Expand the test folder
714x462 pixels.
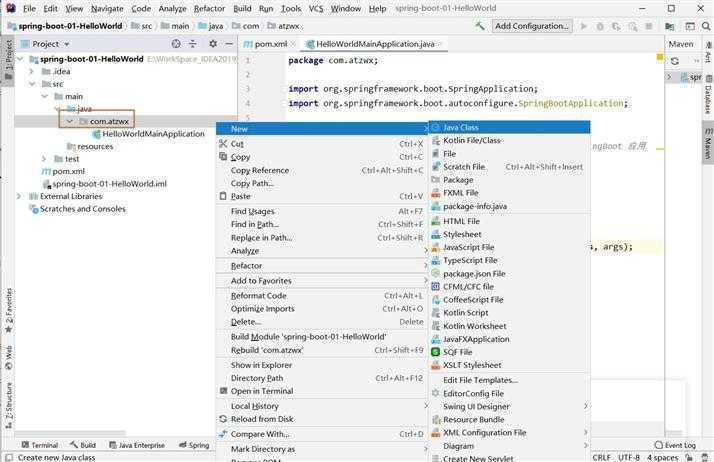point(44,158)
